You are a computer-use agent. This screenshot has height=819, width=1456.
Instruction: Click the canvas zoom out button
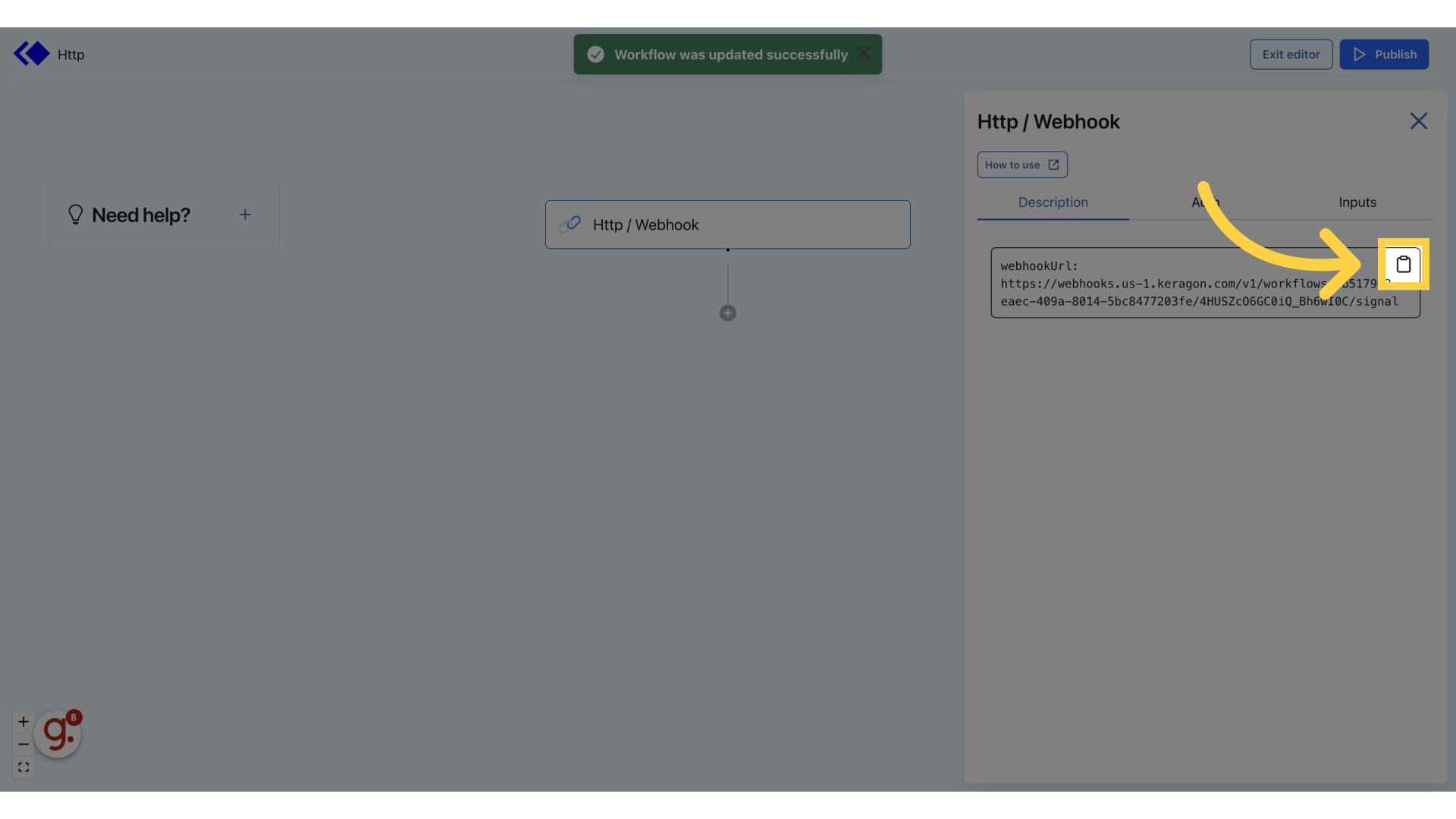(x=24, y=744)
